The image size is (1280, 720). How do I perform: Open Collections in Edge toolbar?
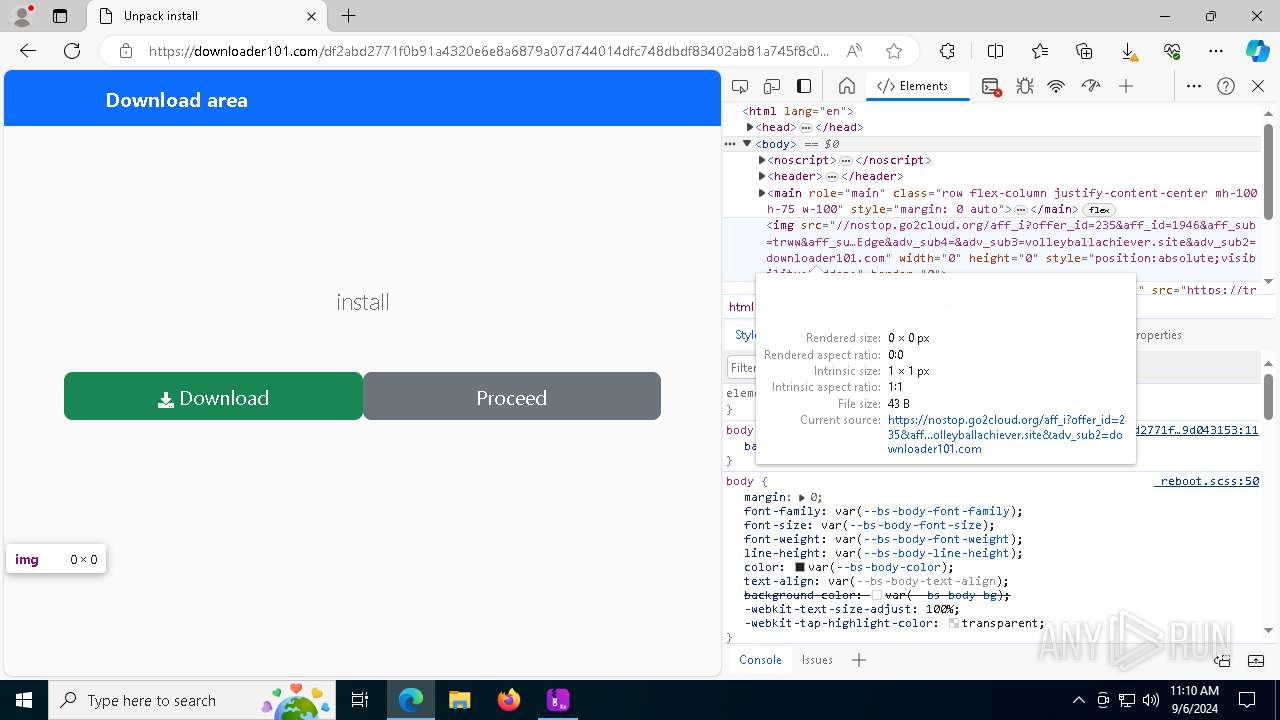click(1084, 51)
